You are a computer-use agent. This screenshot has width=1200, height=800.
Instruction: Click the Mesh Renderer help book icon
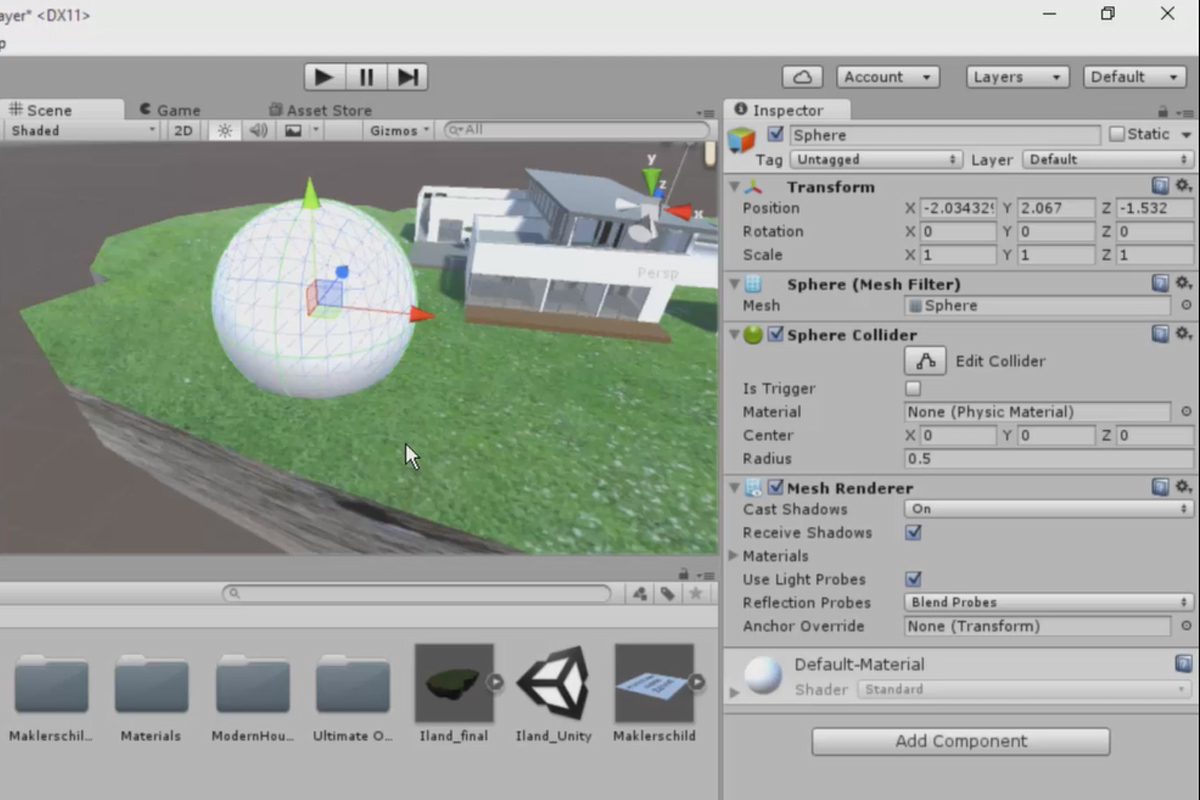coord(1159,487)
